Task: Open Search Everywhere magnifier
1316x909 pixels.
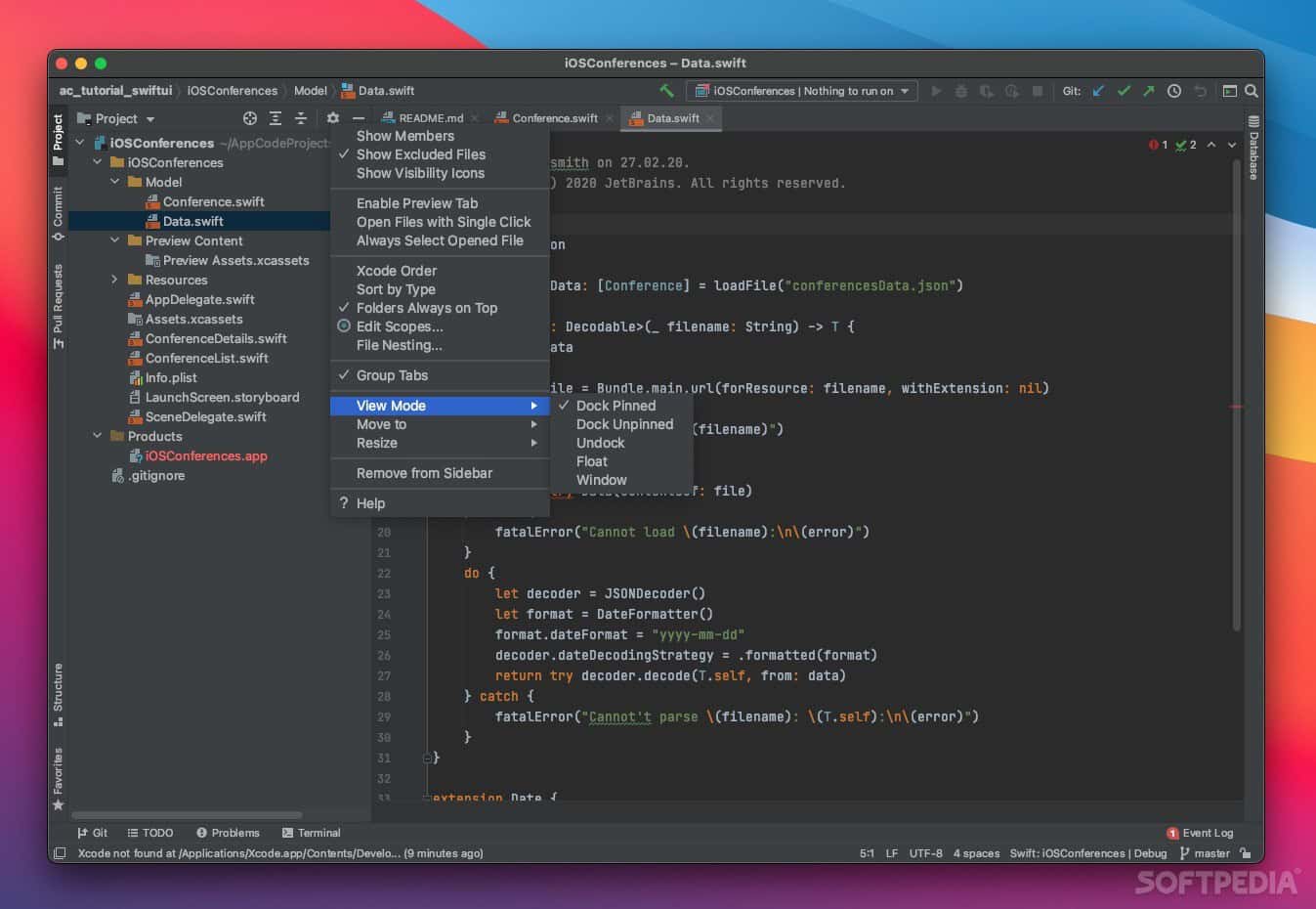Action: [1252, 91]
